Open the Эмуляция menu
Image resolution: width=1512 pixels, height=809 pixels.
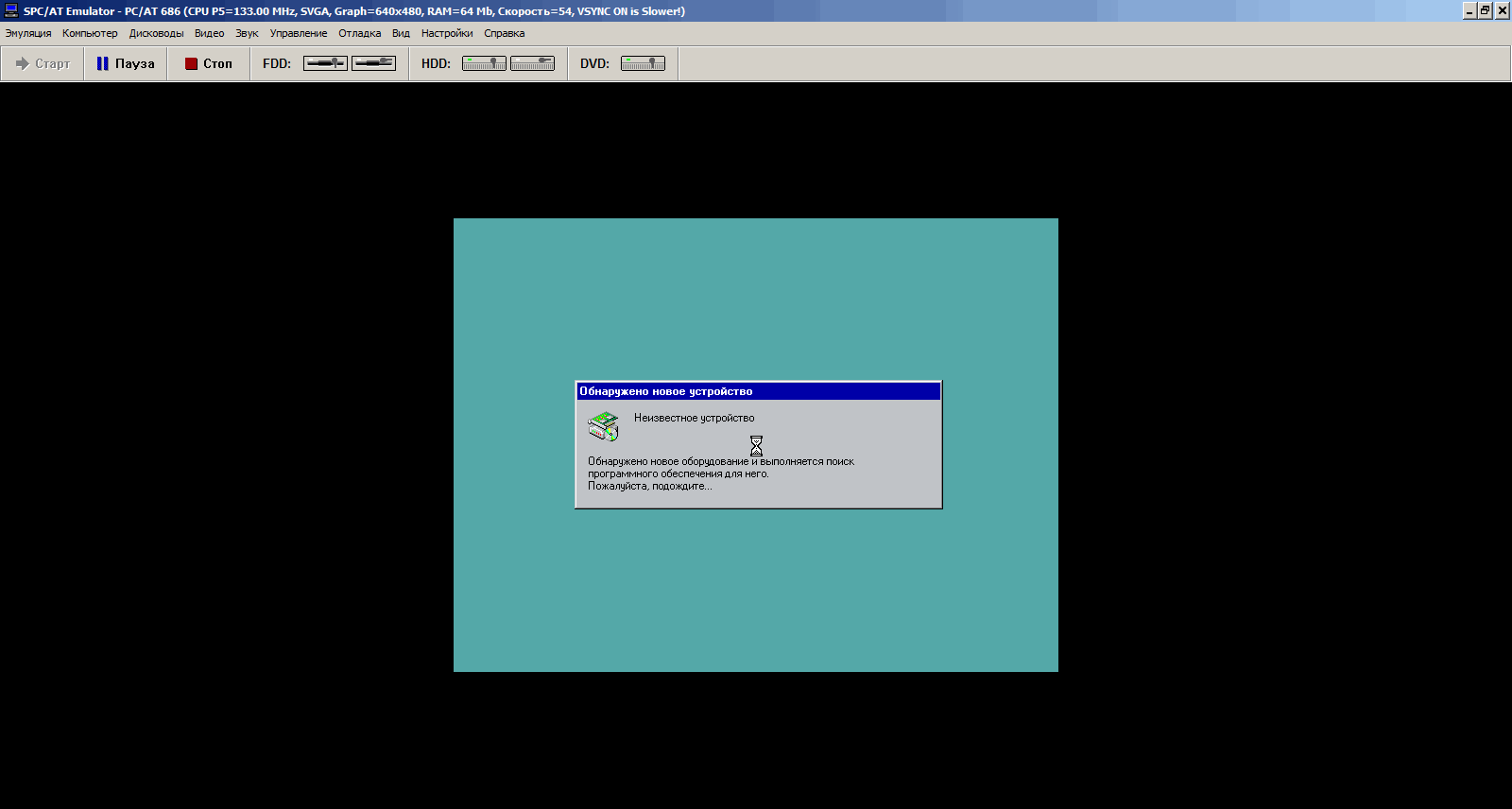[x=28, y=33]
